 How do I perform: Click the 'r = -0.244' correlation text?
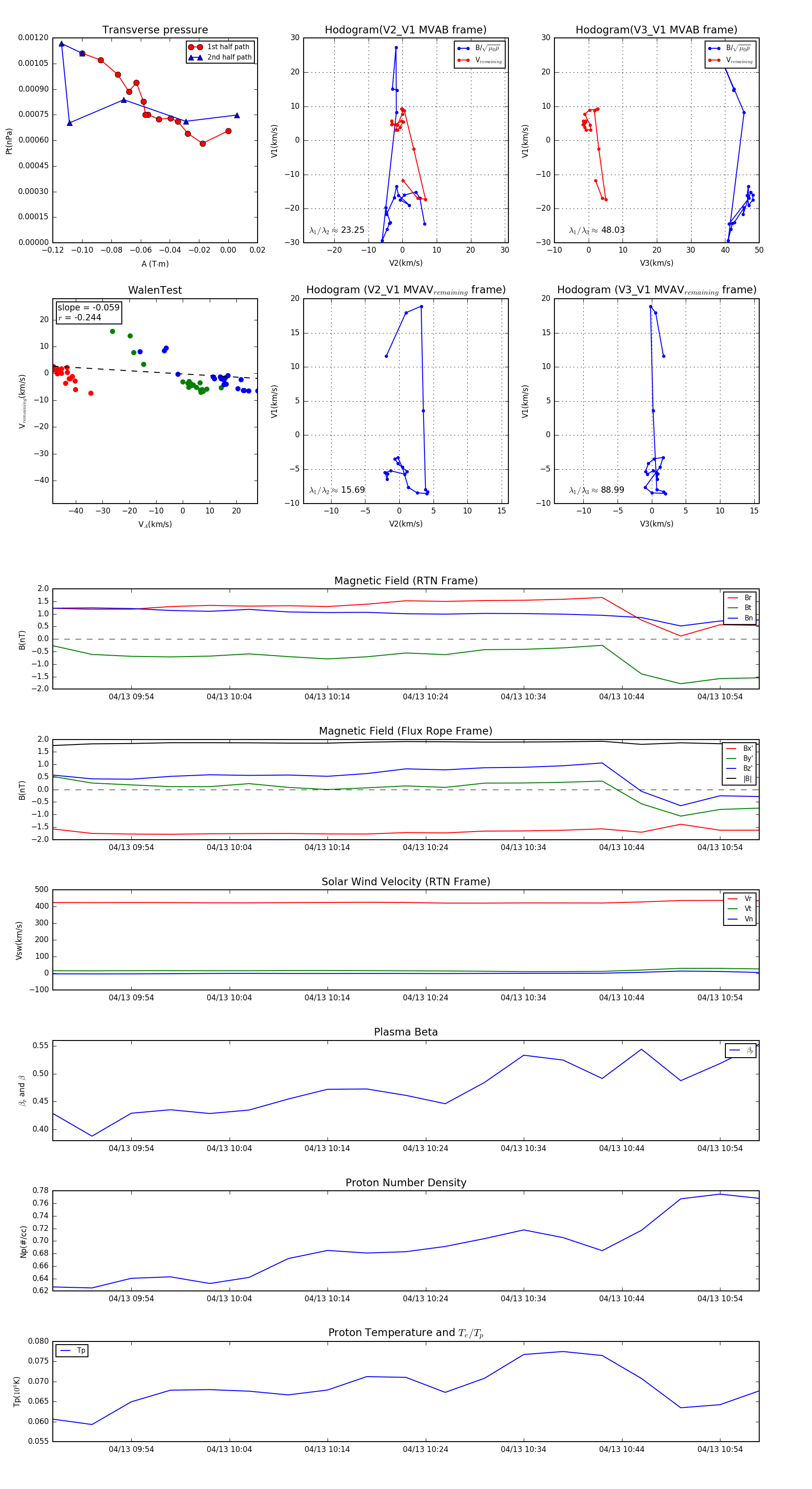point(80,317)
